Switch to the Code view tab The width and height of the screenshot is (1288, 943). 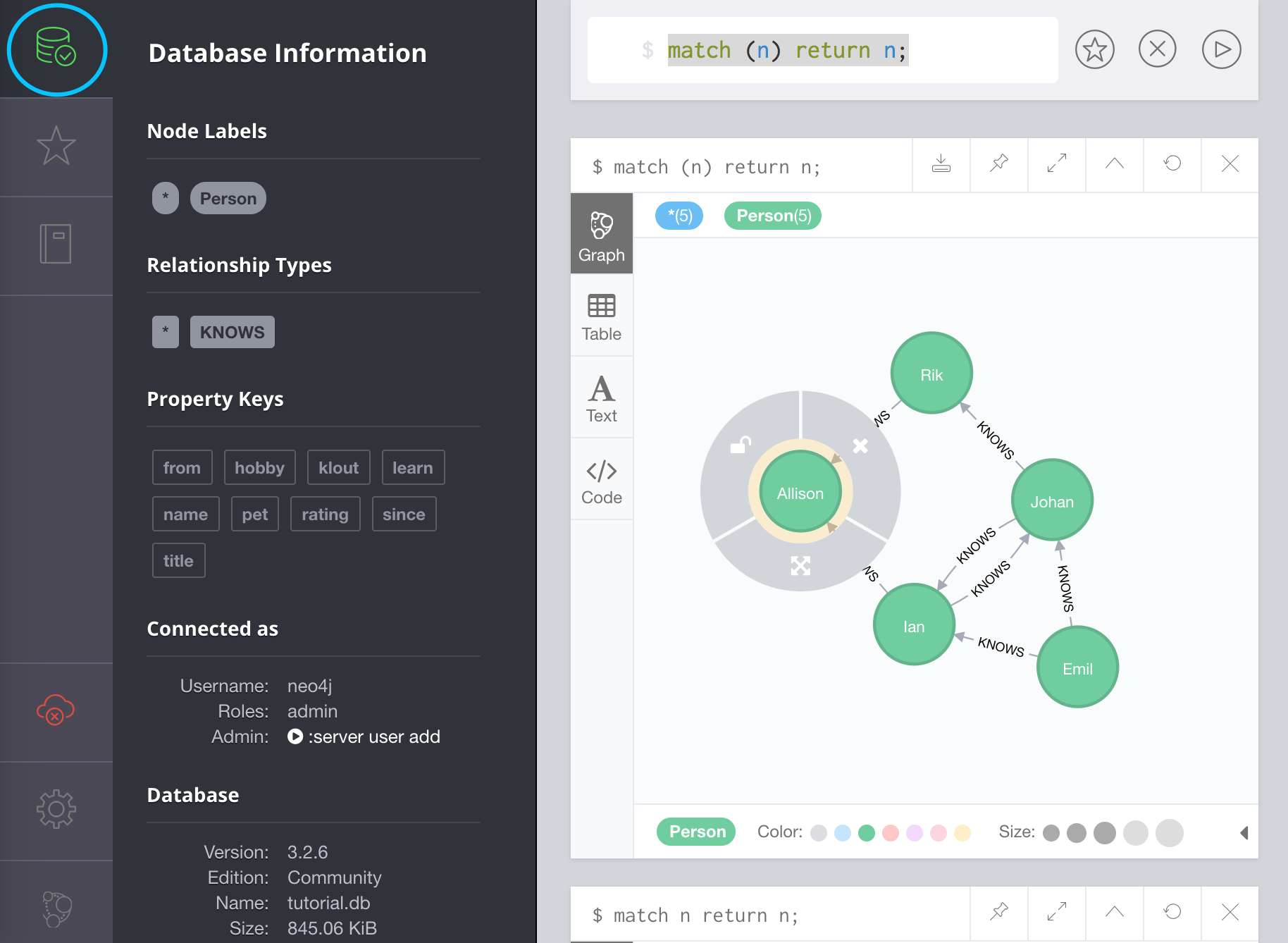point(601,482)
